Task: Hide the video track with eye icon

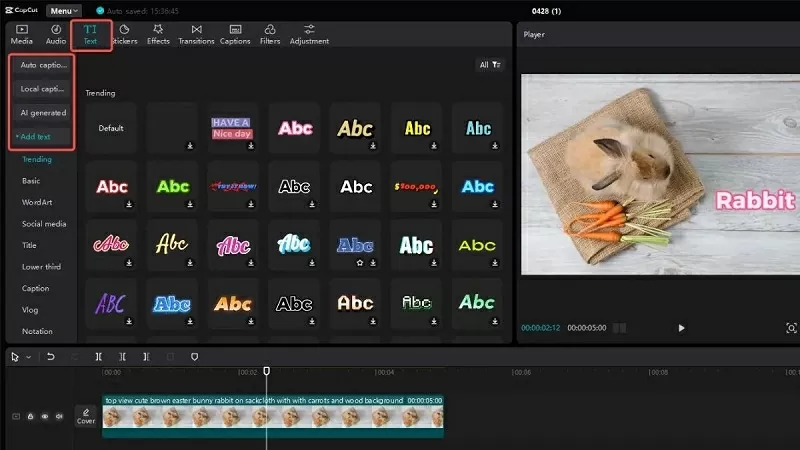Action: tap(45, 416)
